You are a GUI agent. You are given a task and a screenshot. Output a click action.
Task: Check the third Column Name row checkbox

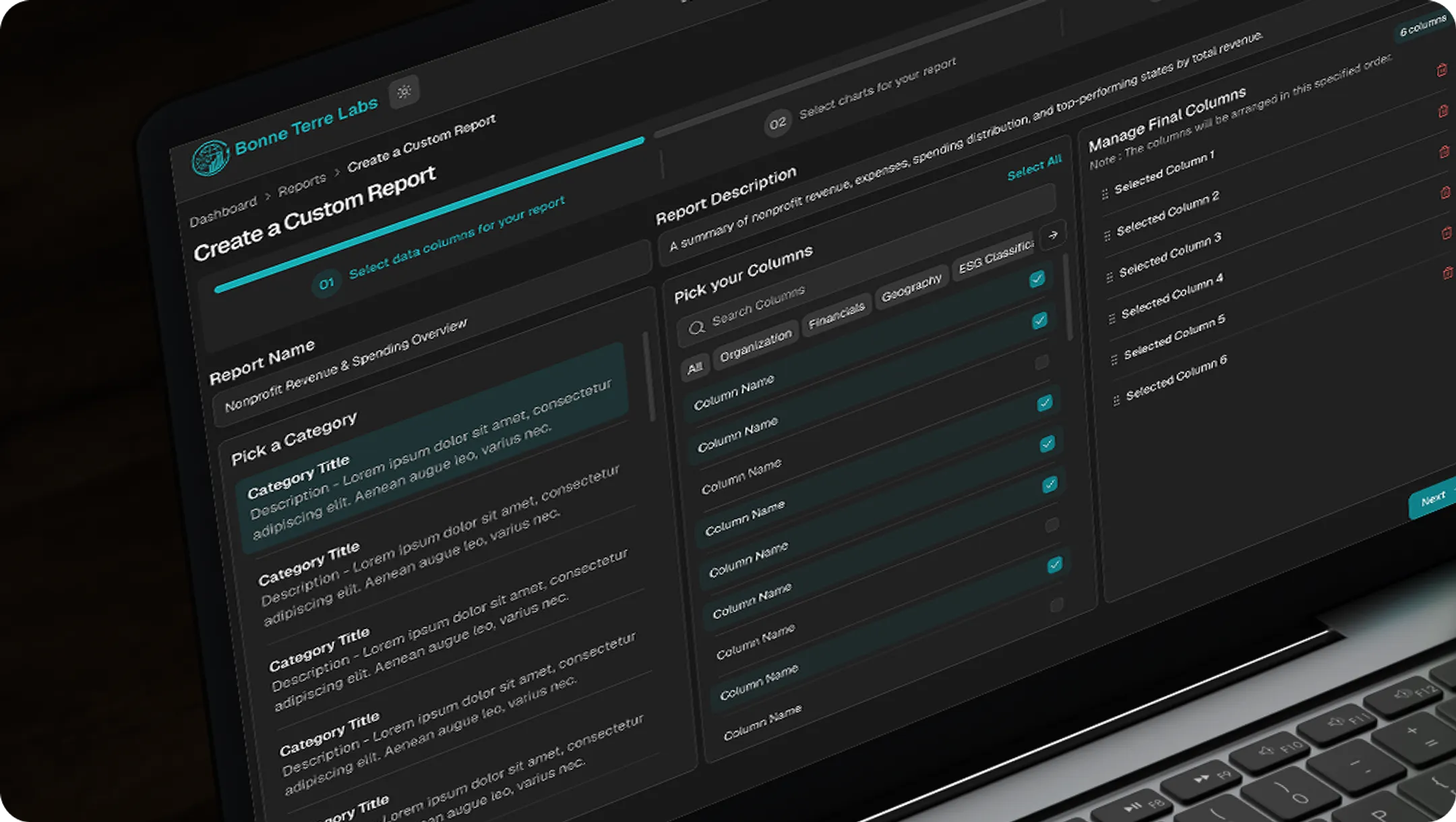pyautogui.click(x=1041, y=363)
